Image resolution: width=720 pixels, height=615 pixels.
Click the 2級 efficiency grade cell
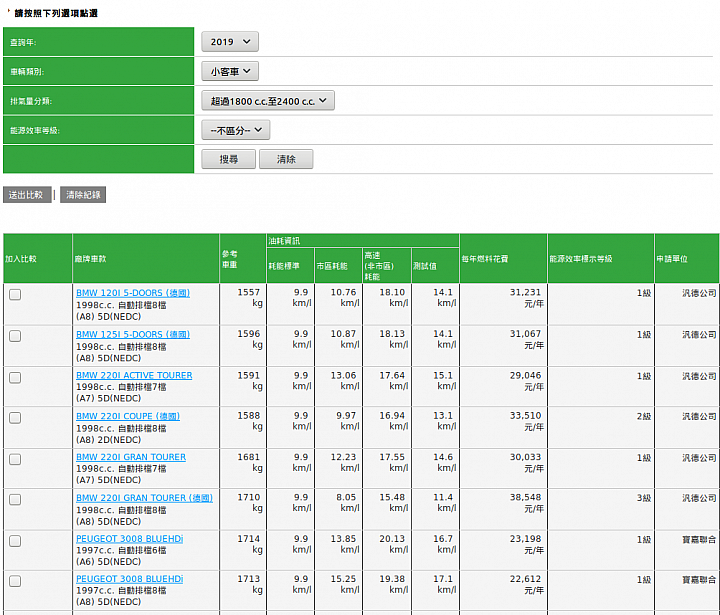tap(601, 427)
